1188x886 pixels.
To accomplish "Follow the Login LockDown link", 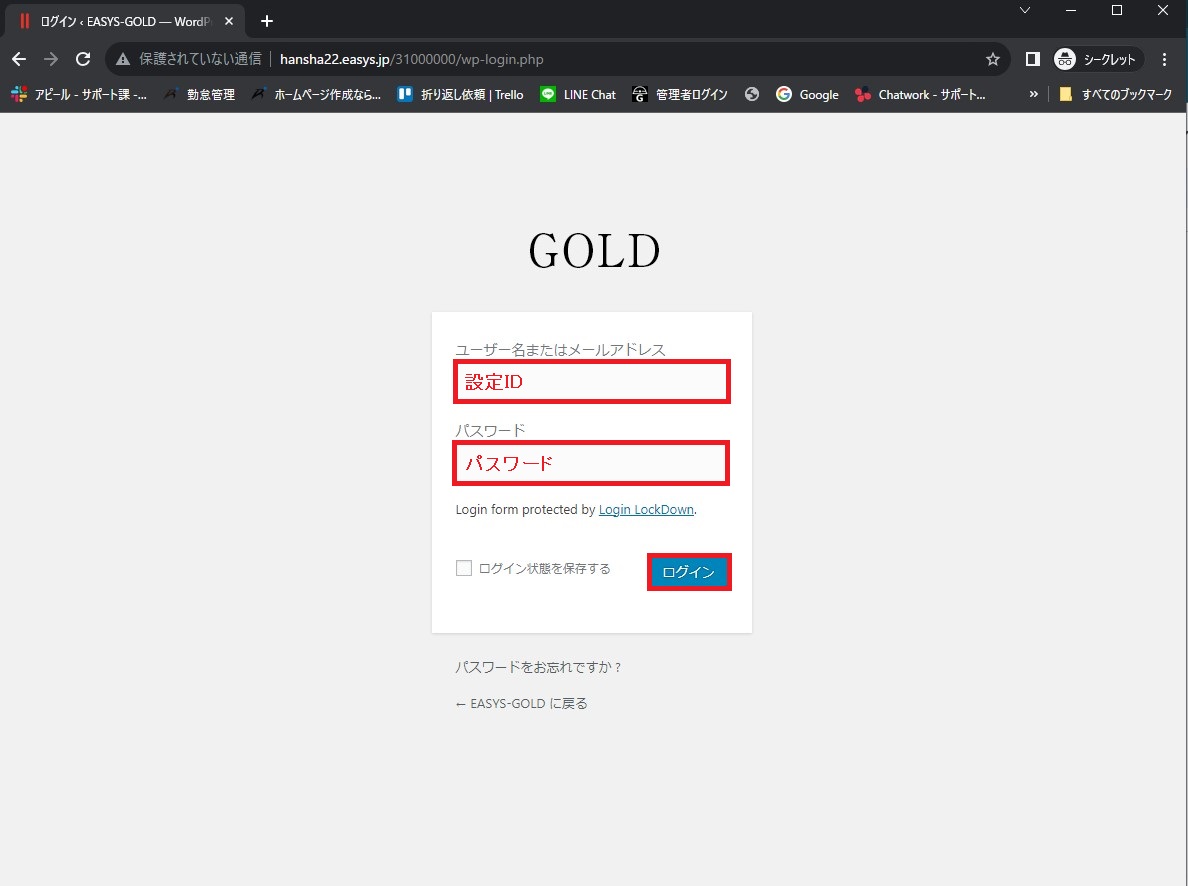I will pyautogui.click(x=646, y=509).
